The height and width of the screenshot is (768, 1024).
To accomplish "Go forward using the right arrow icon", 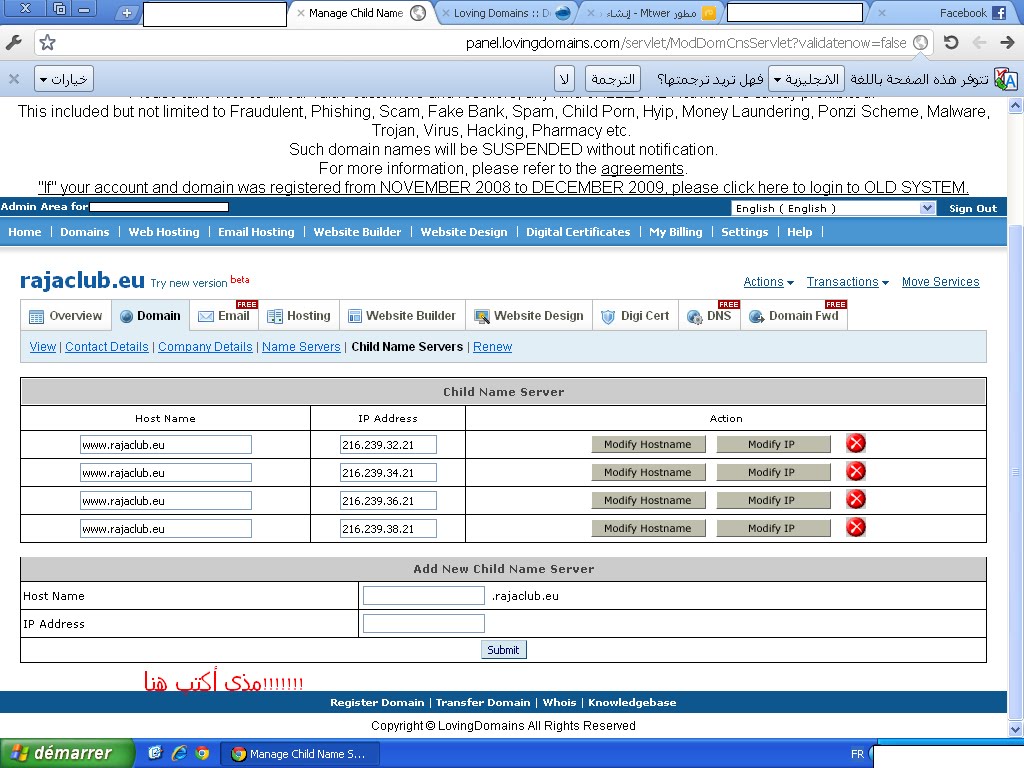I will point(1007,42).
